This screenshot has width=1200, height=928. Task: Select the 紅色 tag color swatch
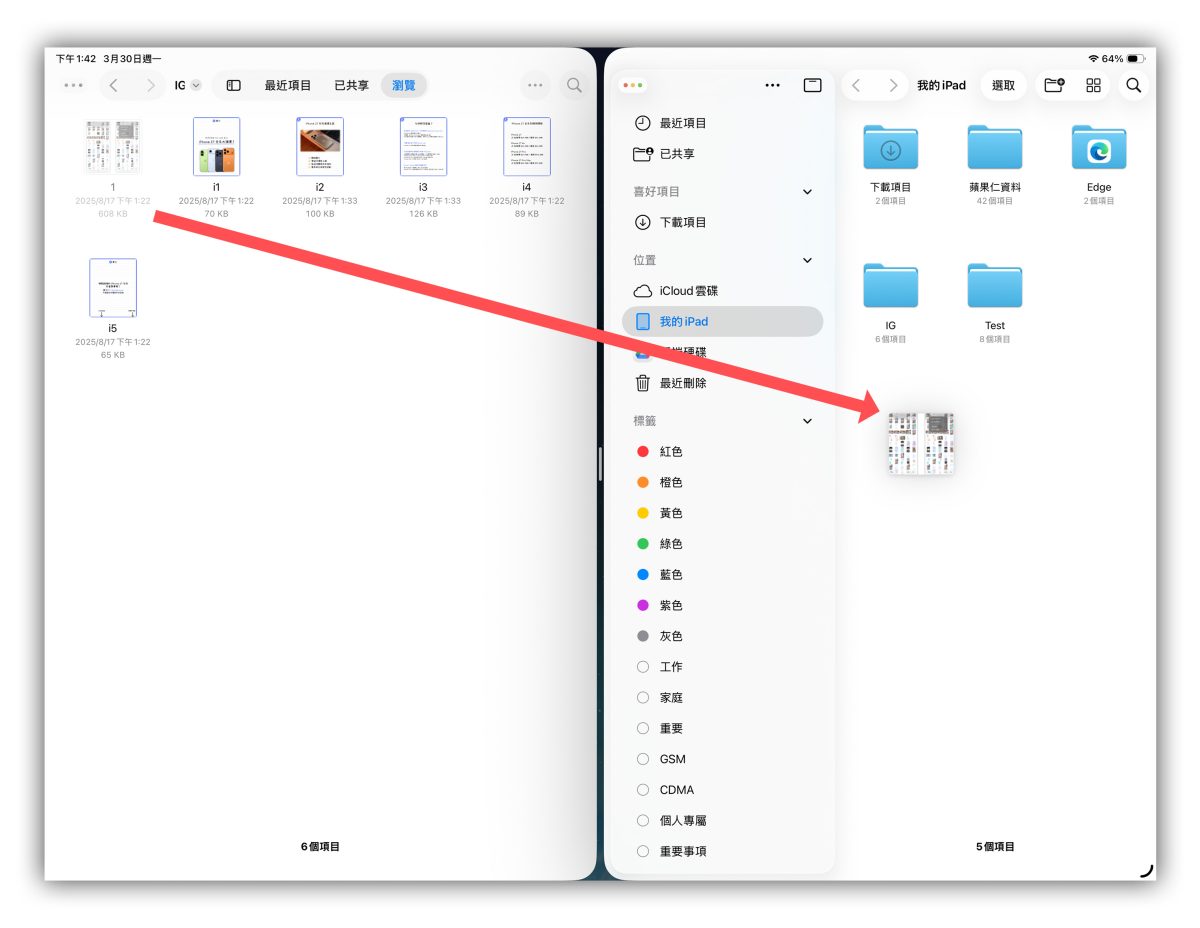(643, 451)
